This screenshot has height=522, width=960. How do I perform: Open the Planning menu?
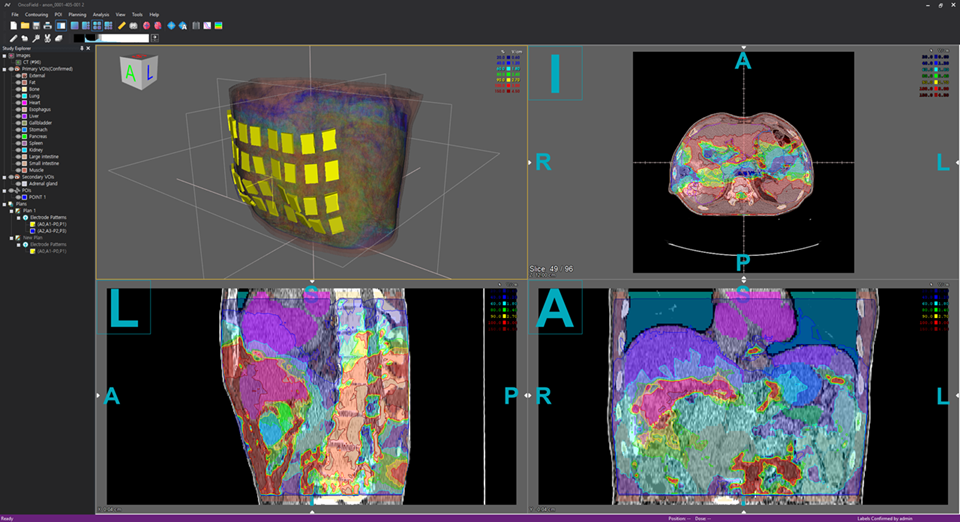tap(77, 15)
